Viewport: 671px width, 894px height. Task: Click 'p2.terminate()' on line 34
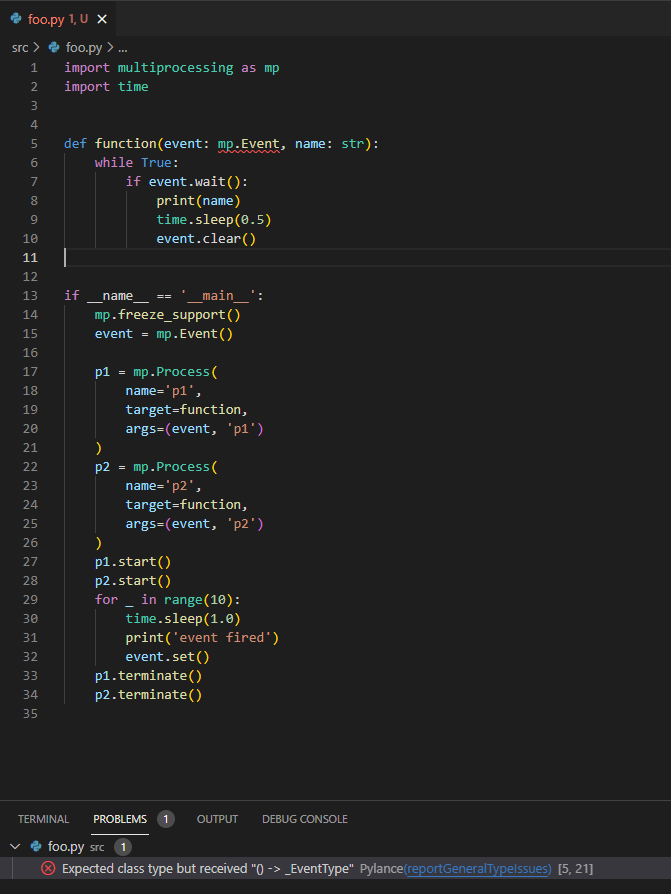[x=148, y=695]
